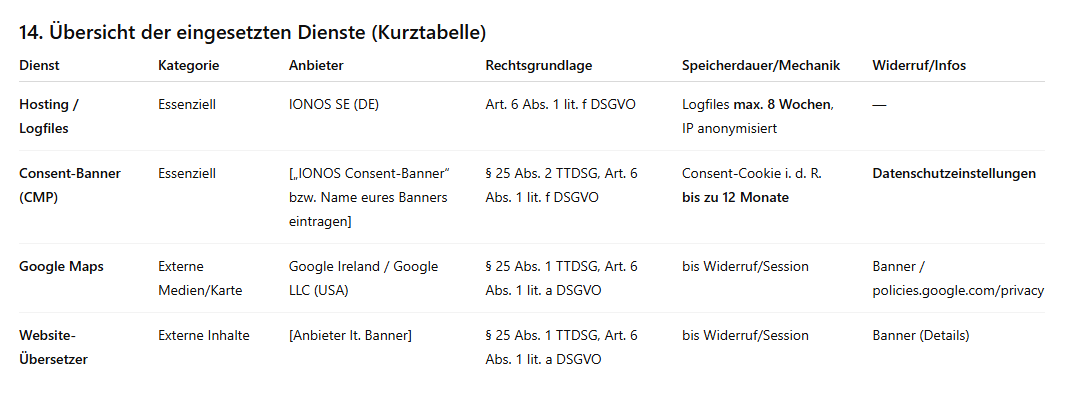Viewport: 1070px width, 407px height.
Task: Select the "Speicherdauer/Mechanik" column header
Action: [x=761, y=66]
